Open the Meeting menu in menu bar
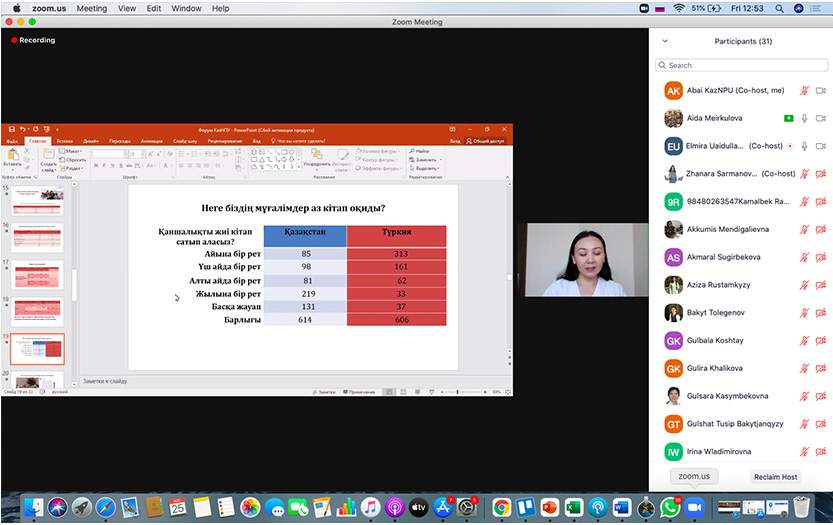The image size is (833, 525). click(91, 8)
